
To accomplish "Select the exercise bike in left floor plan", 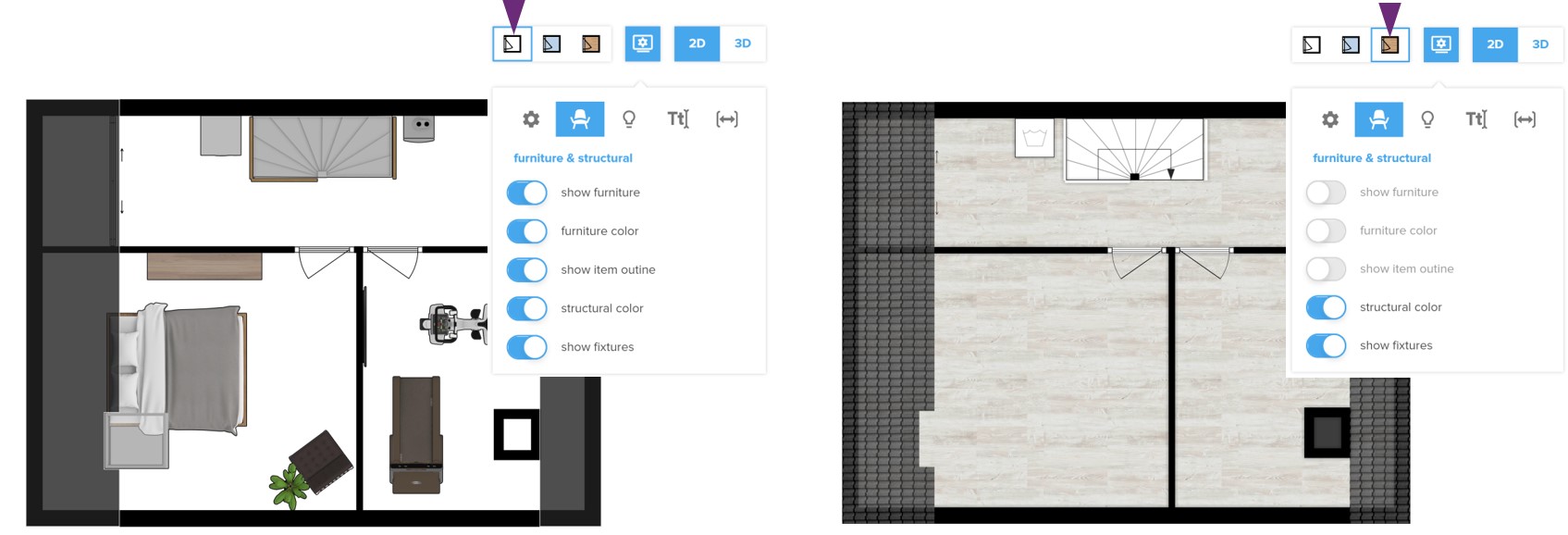I will 453,324.
